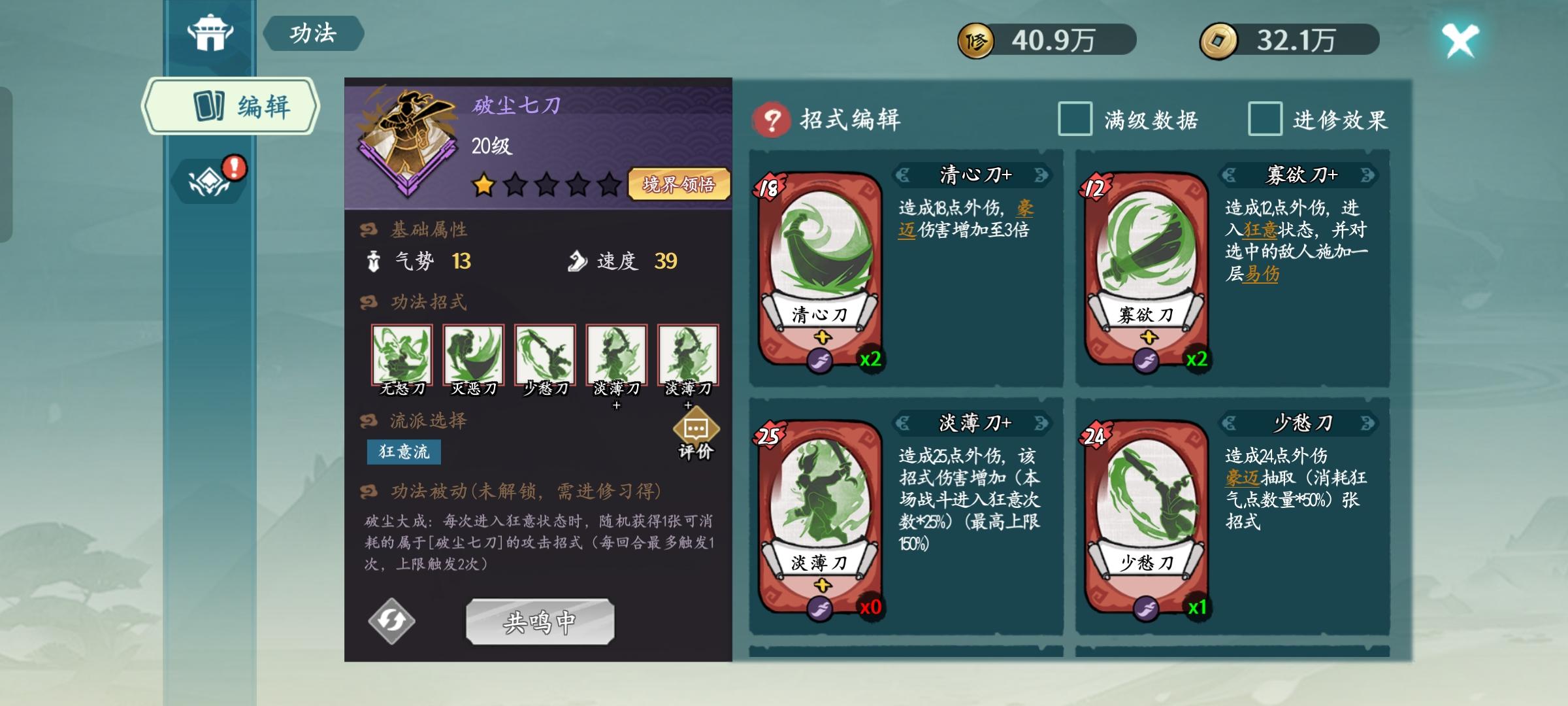Click the gold coin currency icon

tap(1218, 41)
